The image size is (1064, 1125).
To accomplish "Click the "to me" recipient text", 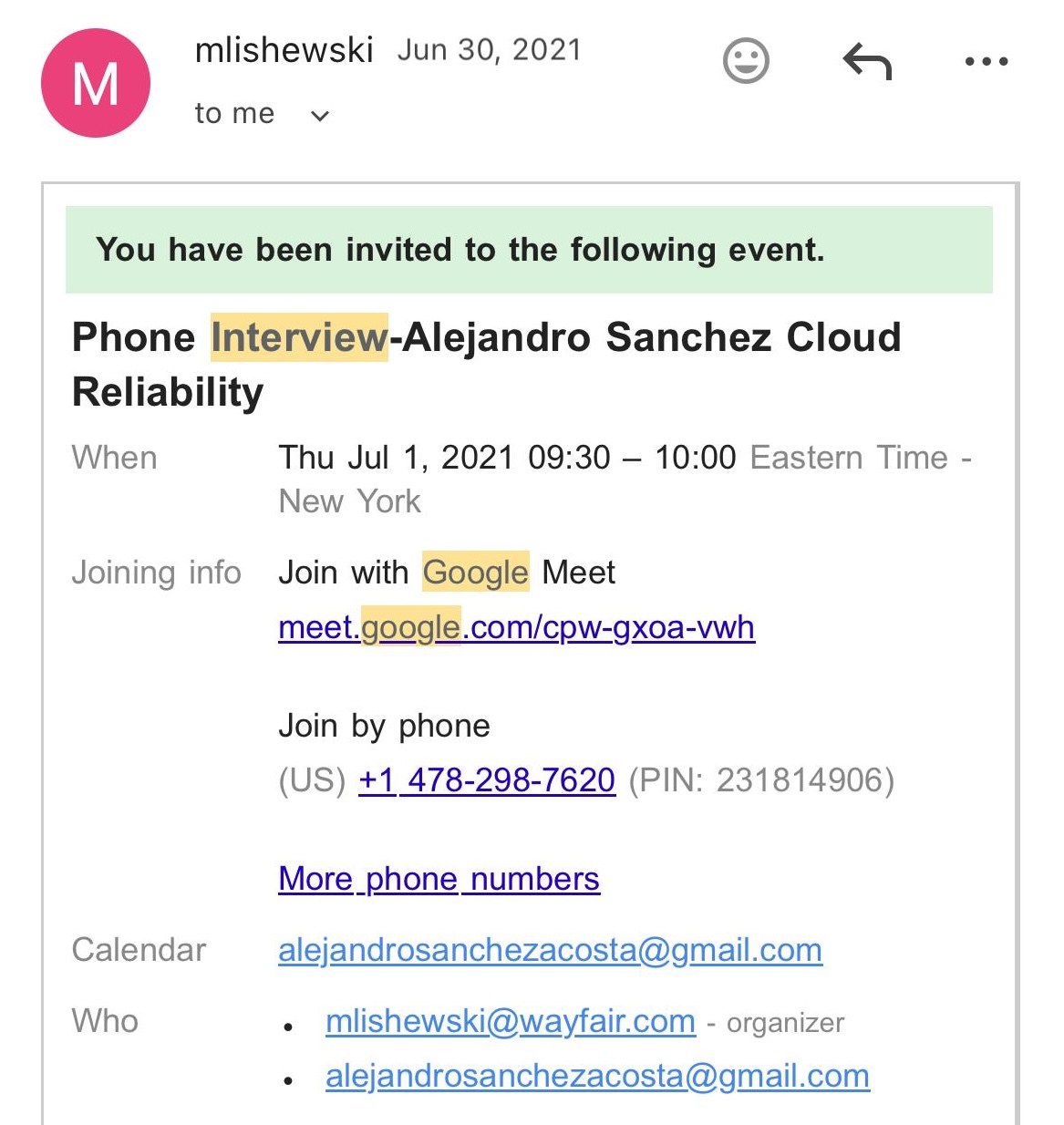I will 234,113.
